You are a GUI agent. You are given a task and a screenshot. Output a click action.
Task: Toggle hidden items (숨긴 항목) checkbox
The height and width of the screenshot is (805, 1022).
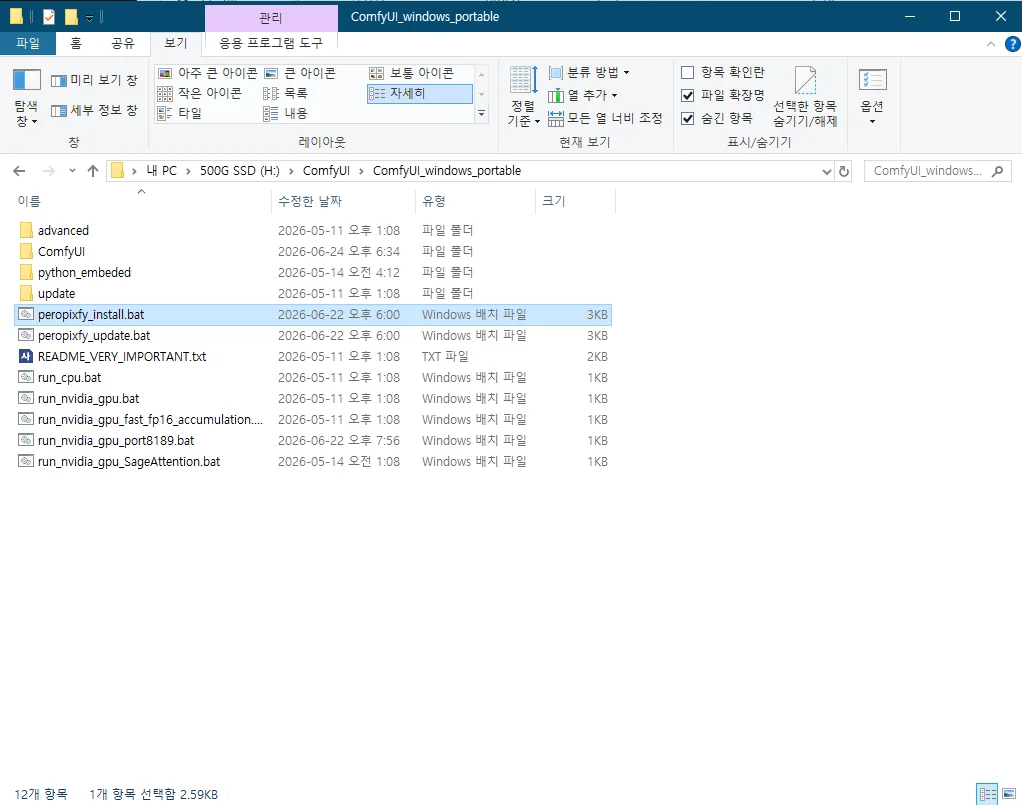pos(716,118)
